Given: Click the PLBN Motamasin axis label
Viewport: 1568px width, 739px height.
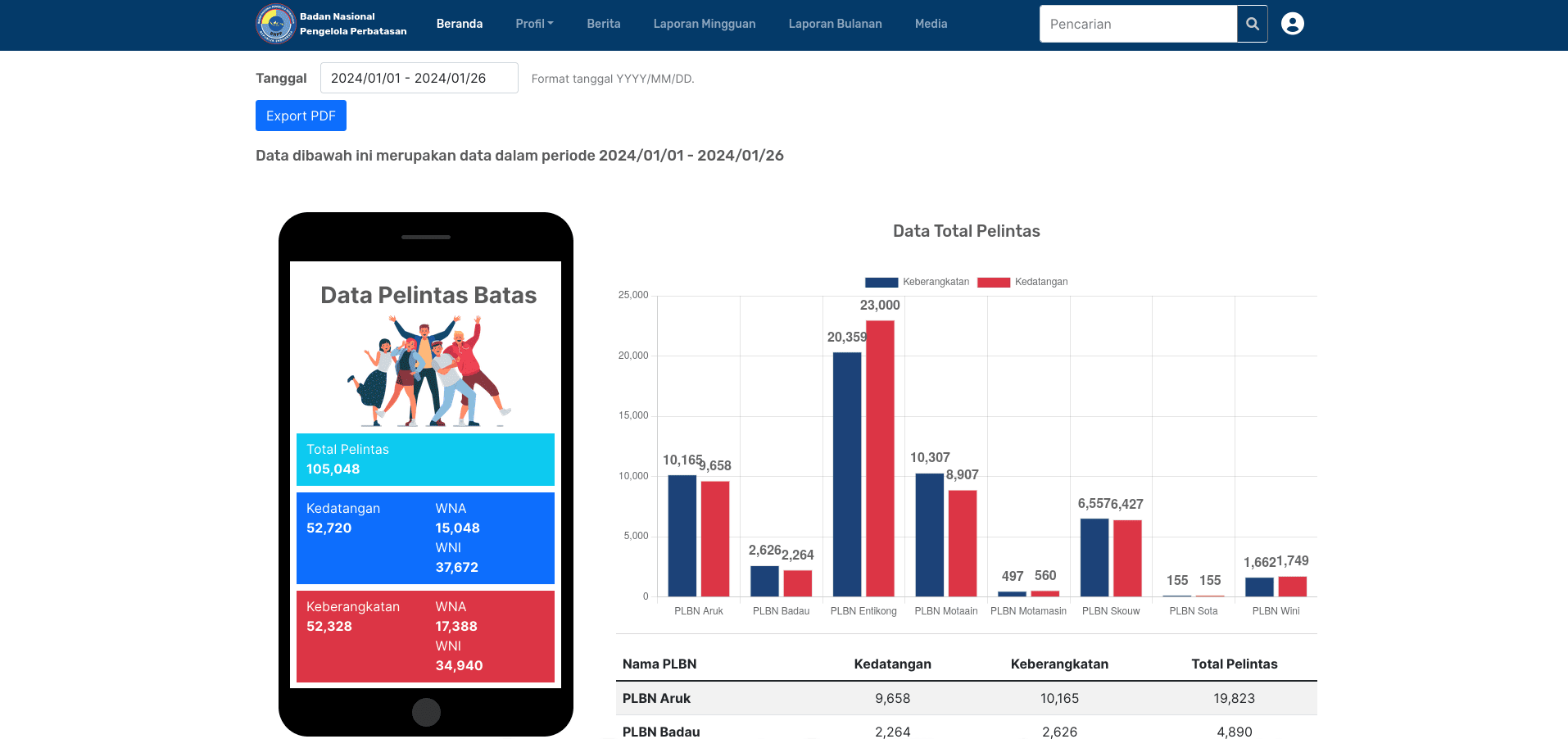Looking at the screenshot, I should tap(1028, 611).
